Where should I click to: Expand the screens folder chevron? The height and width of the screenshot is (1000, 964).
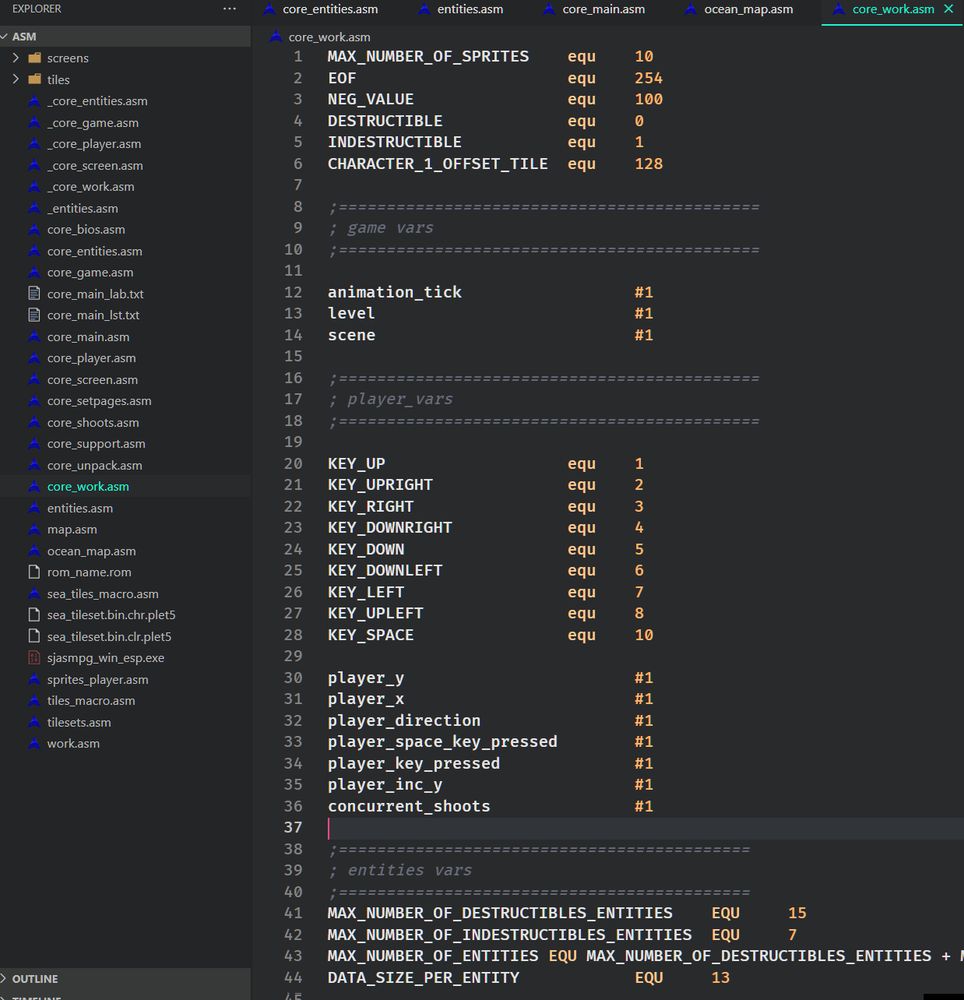tap(16, 58)
